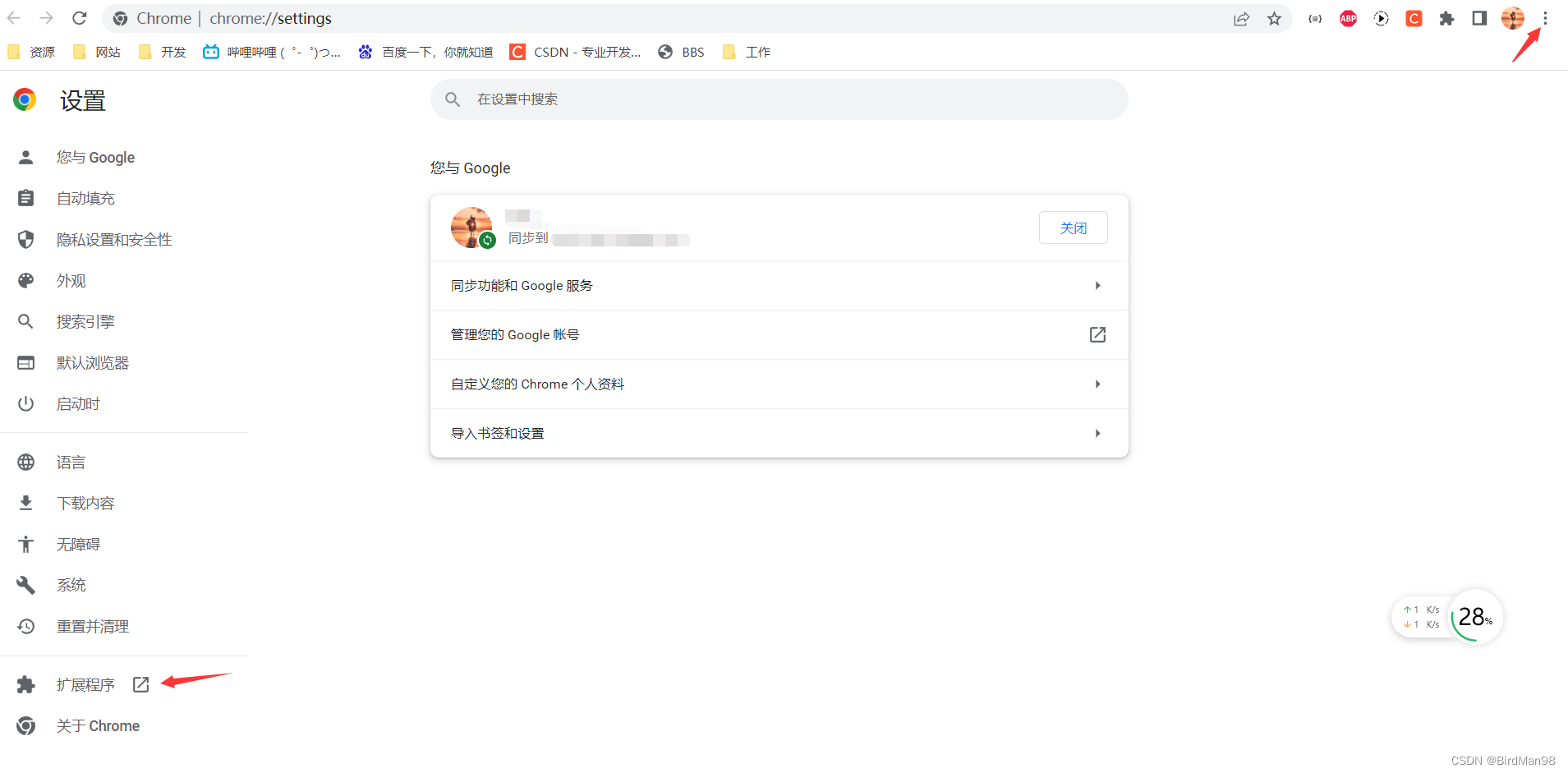Open Adblock Plus extension icon
Viewport: 1568px width, 773px height.
pyautogui.click(x=1348, y=18)
